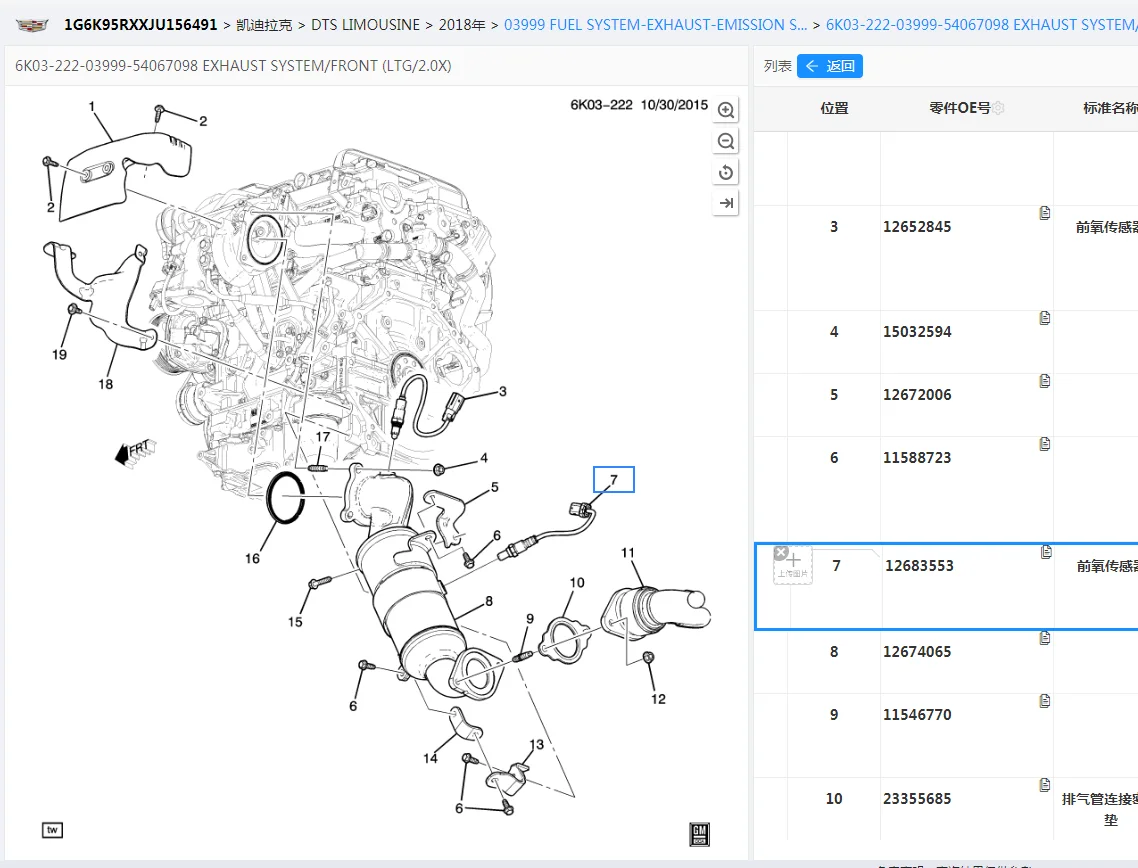Image resolution: width=1138 pixels, height=868 pixels.
Task: Click callout number 15 by the bolt
Action: [295, 622]
